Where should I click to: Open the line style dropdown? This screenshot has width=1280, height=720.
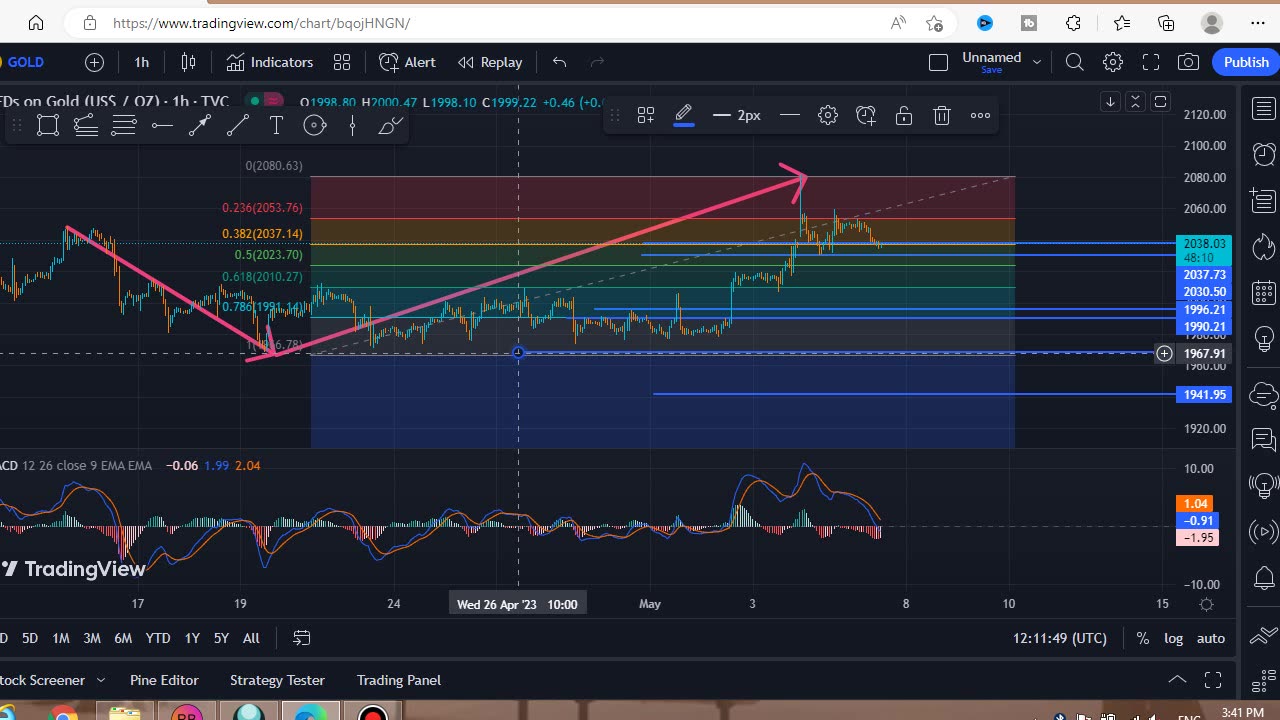(790, 115)
